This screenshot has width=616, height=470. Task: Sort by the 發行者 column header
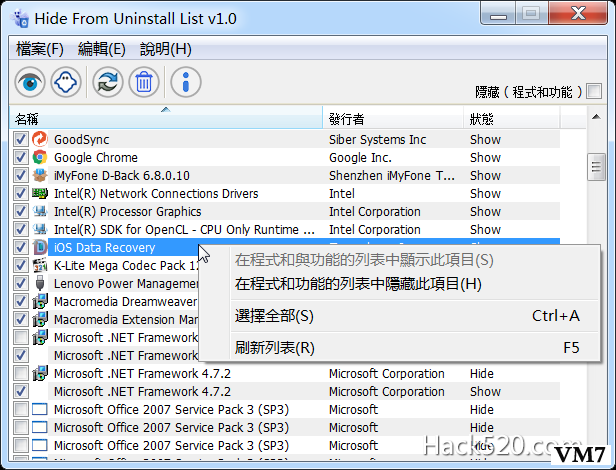(x=393, y=118)
